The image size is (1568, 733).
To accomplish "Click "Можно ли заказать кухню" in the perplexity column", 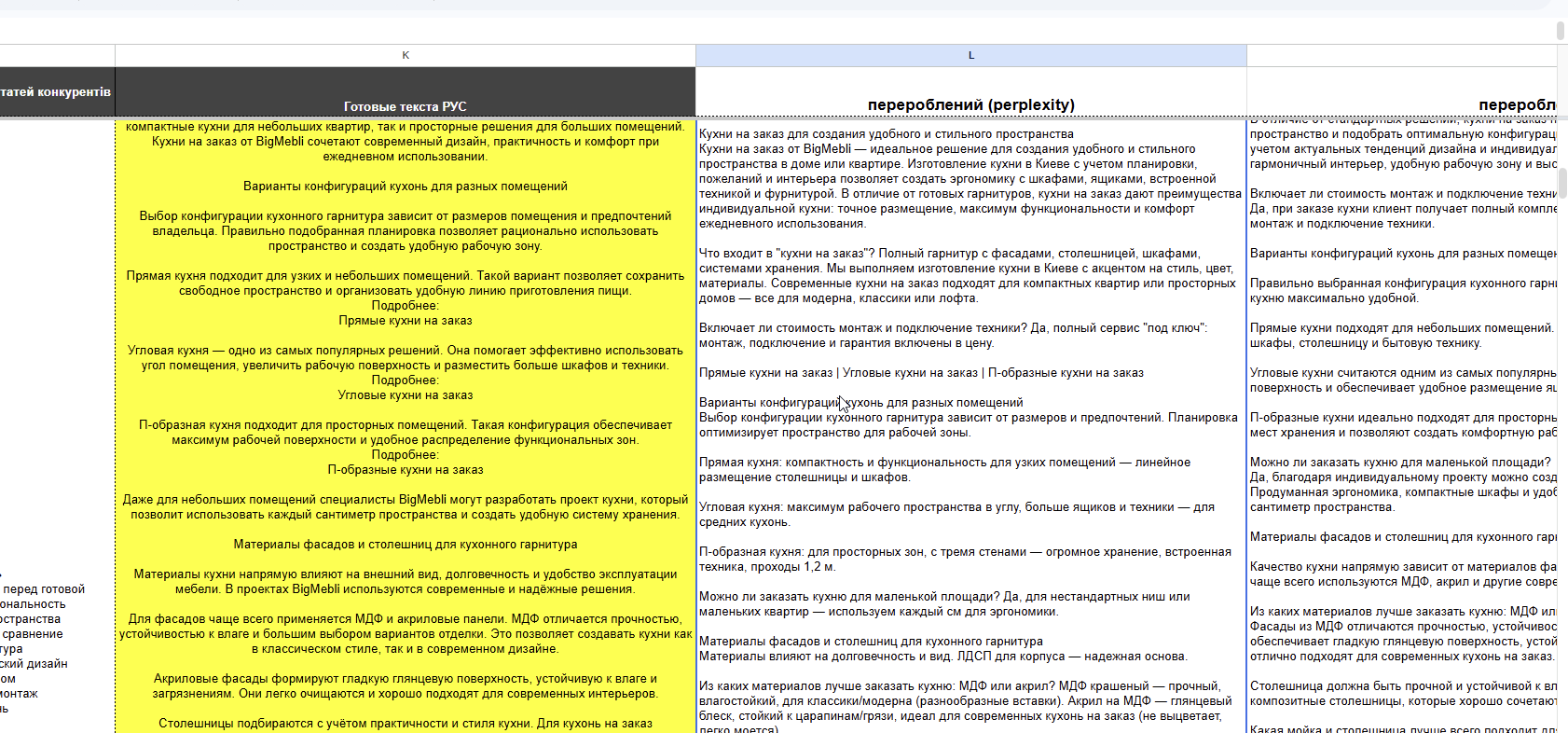I will [944, 597].
